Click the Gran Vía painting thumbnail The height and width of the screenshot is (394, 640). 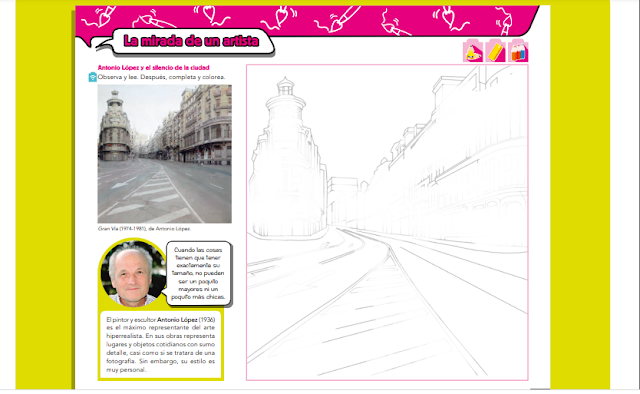(164, 154)
